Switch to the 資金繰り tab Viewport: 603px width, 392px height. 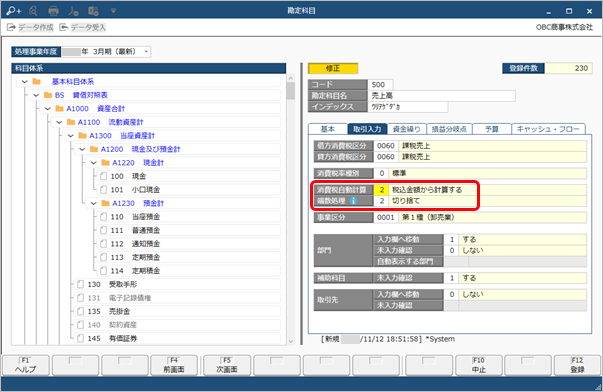pyautogui.click(x=406, y=129)
